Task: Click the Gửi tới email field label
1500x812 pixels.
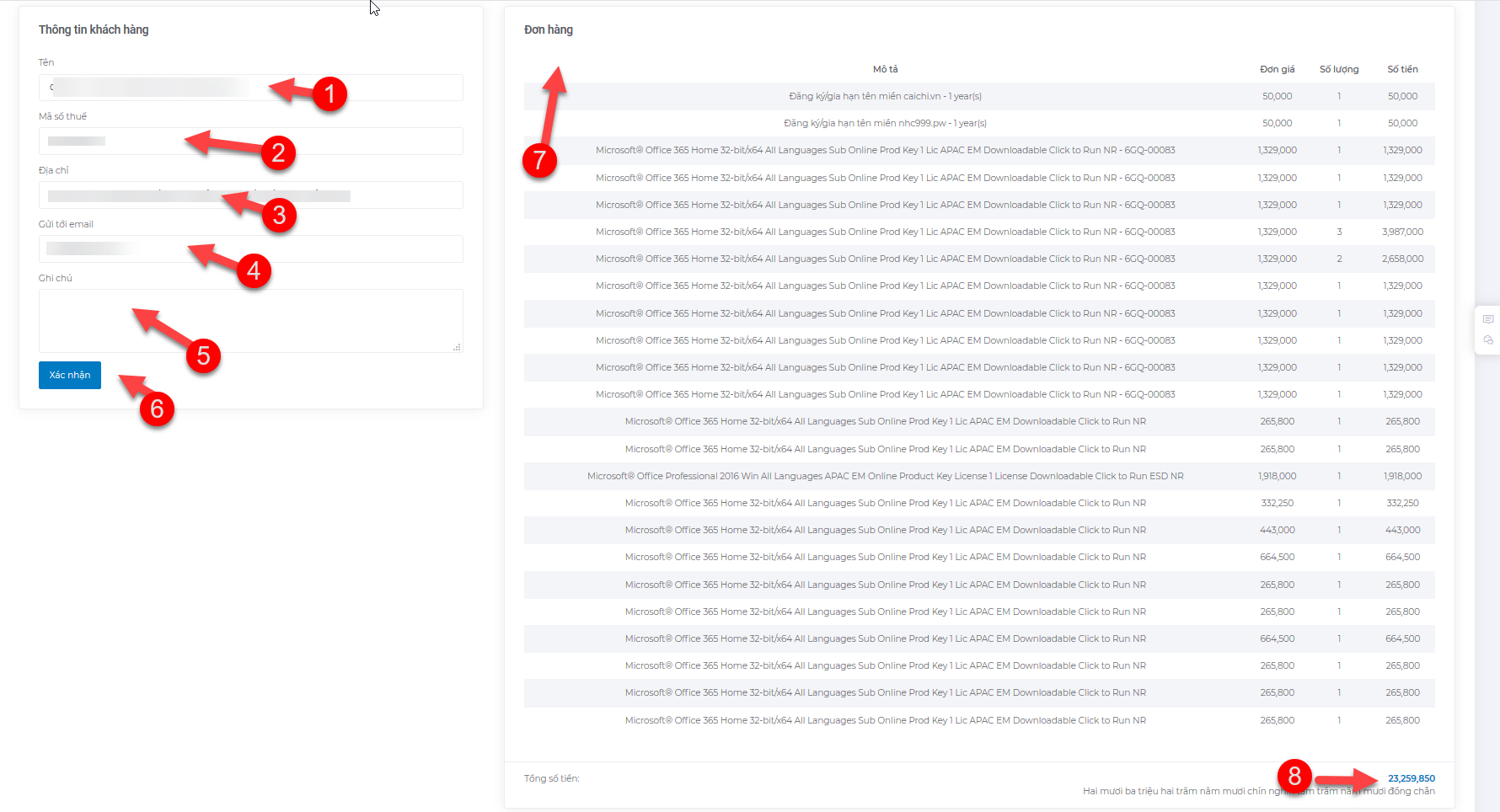Action: pyautogui.click(x=66, y=224)
